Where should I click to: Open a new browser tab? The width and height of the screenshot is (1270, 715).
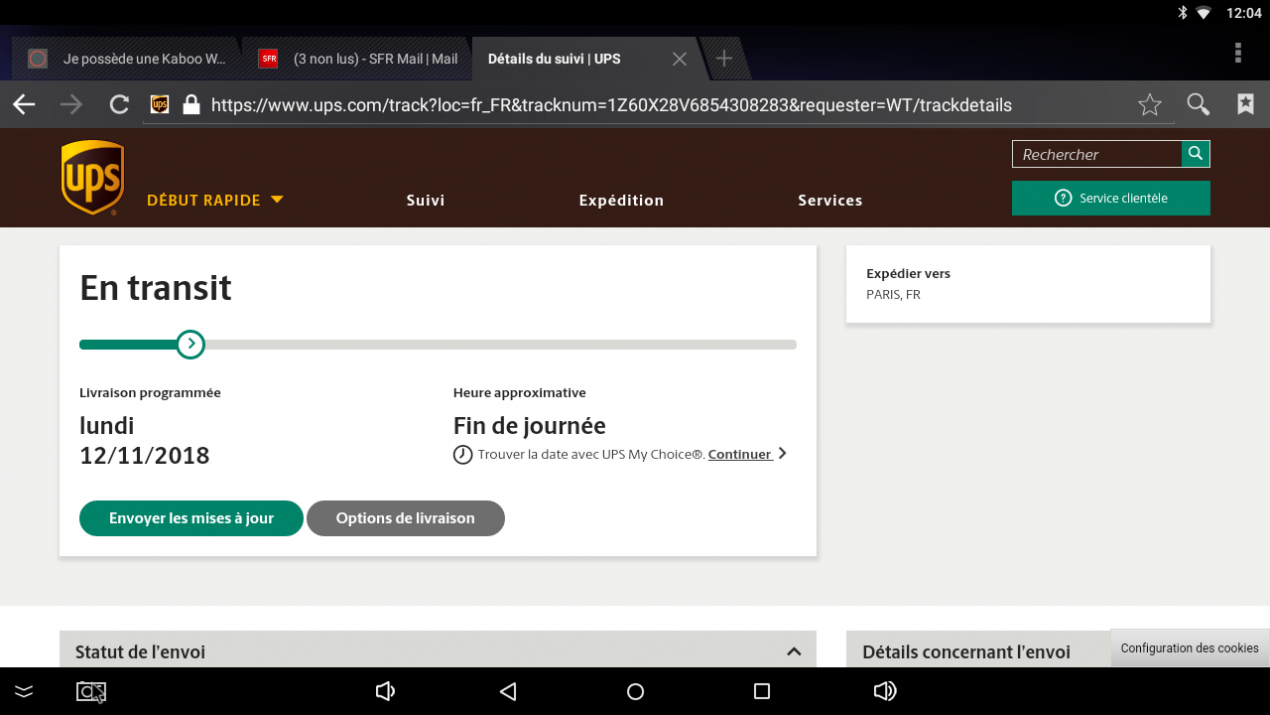724,59
